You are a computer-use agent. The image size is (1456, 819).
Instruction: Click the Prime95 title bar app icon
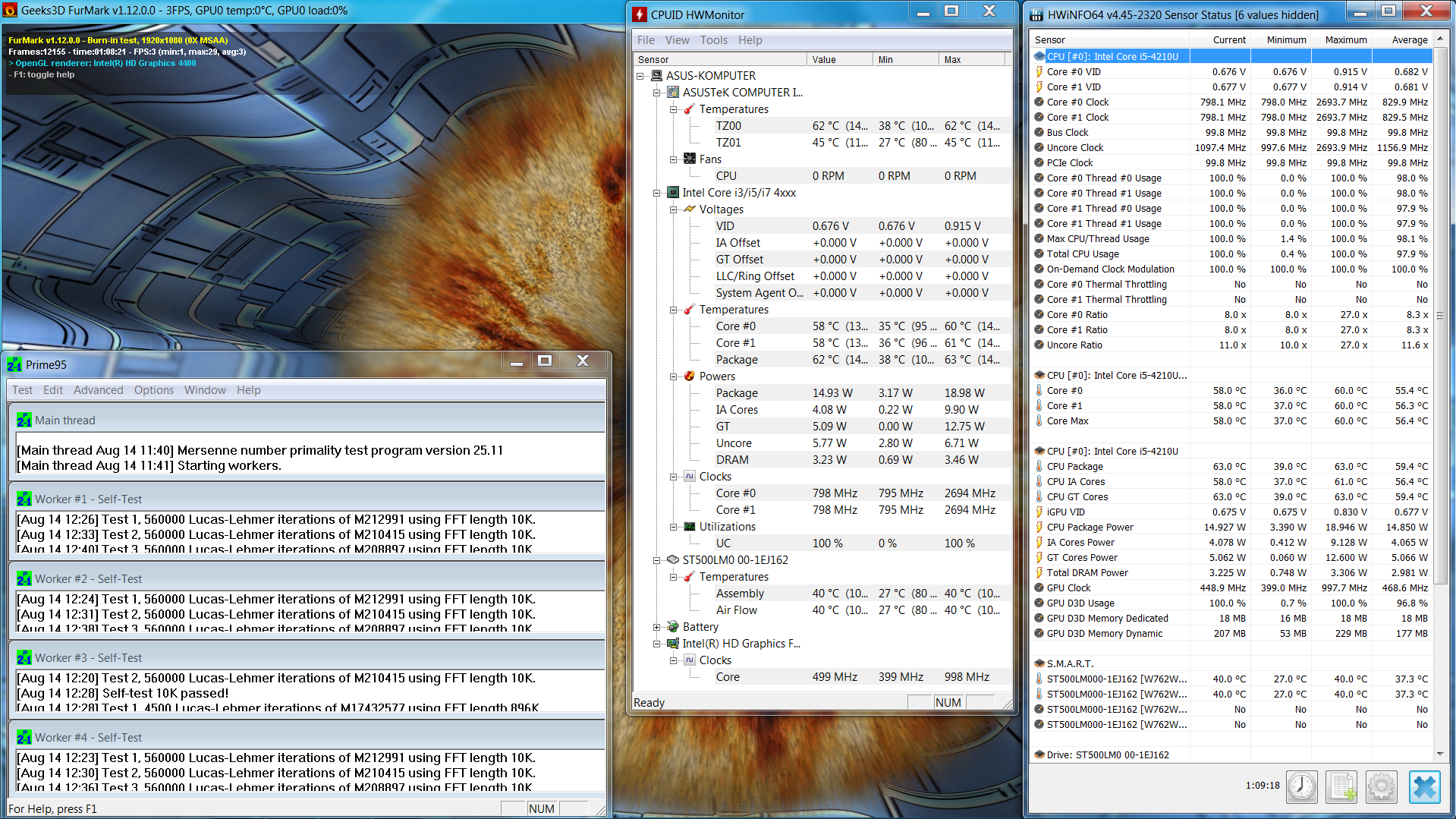14,365
